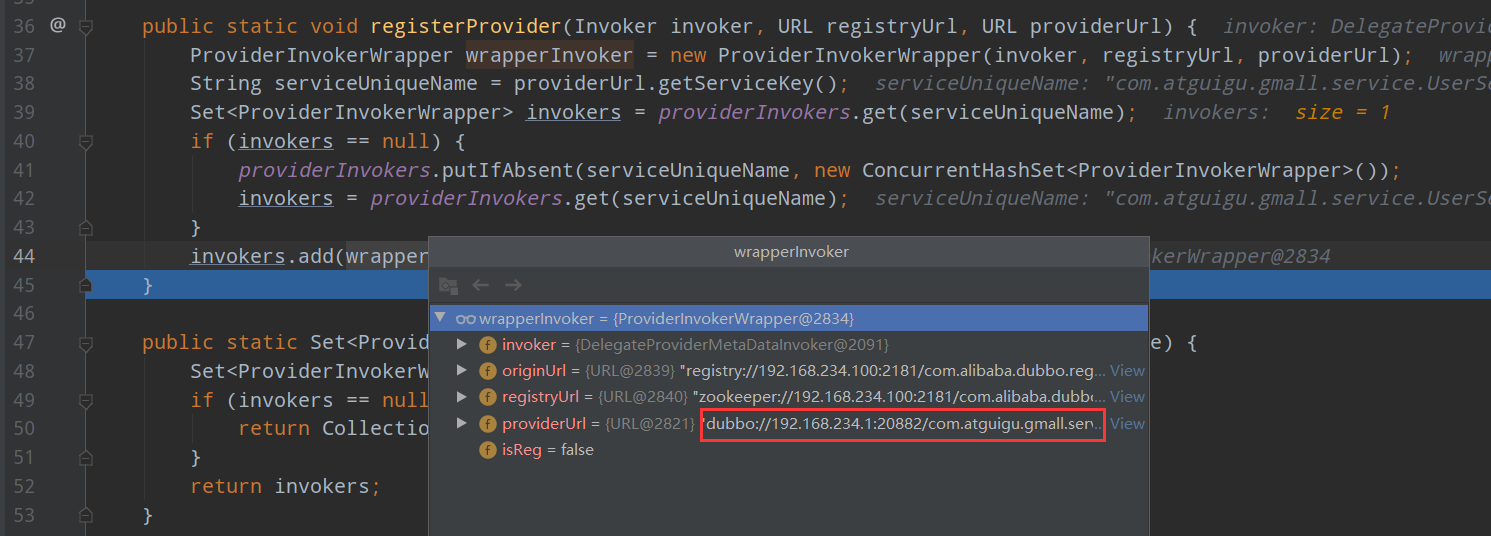The image size is (1491, 536).
Task: Click invokers.add on line 44
Action: tap(263, 256)
